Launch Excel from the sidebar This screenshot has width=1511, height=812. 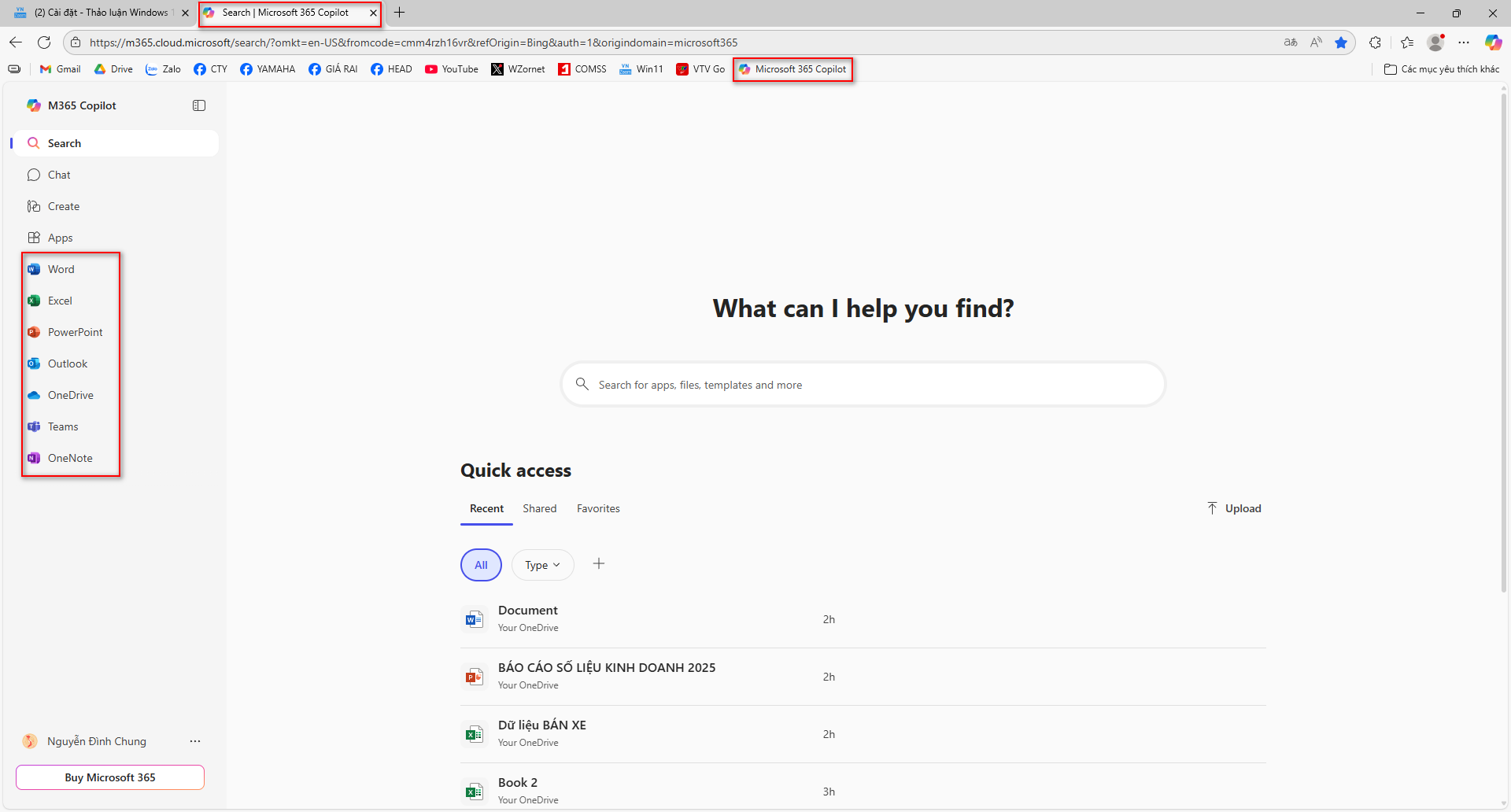[x=60, y=301]
